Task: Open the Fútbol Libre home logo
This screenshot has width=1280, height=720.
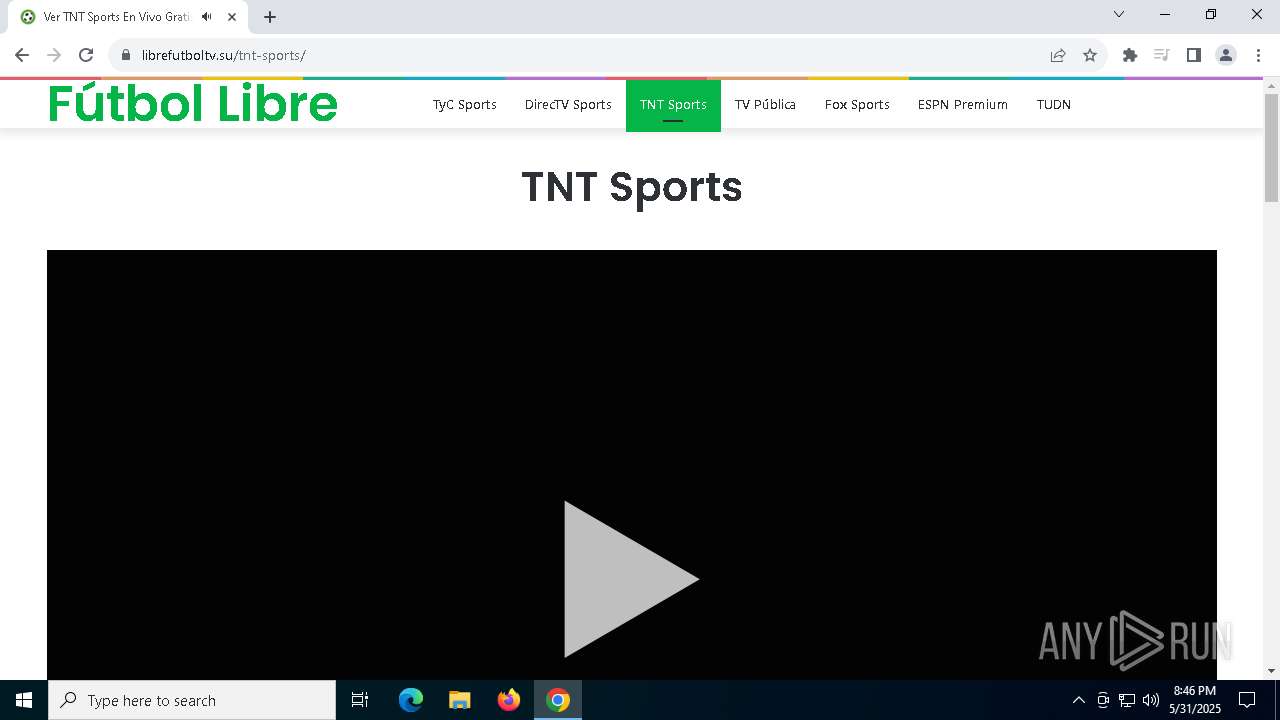Action: pyautogui.click(x=193, y=103)
